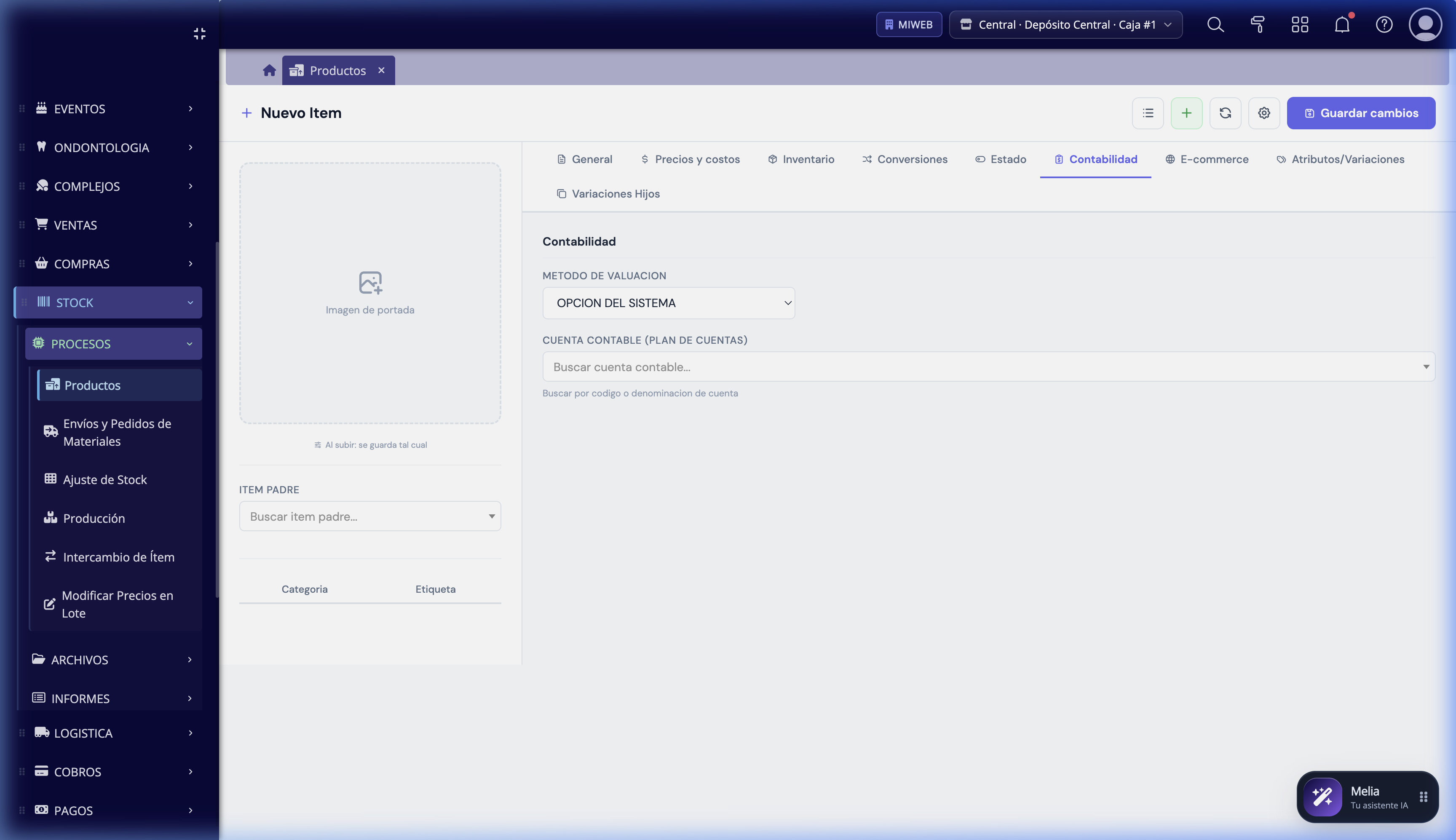The image size is (1456, 840).
Task: Switch to the Precios y costos tab
Action: [x=691, y=159]
